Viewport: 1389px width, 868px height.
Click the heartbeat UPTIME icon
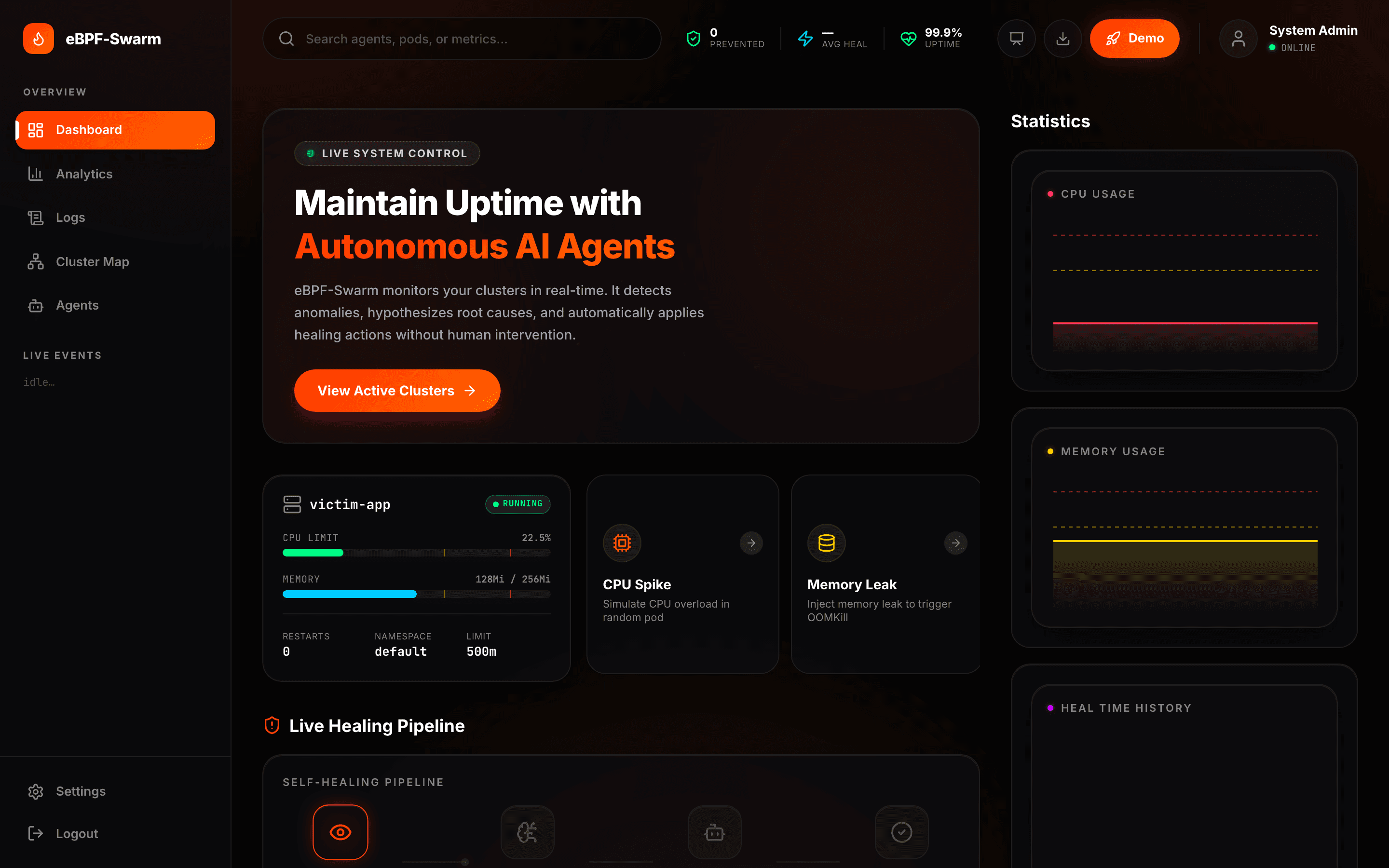[x=908, y=39]
